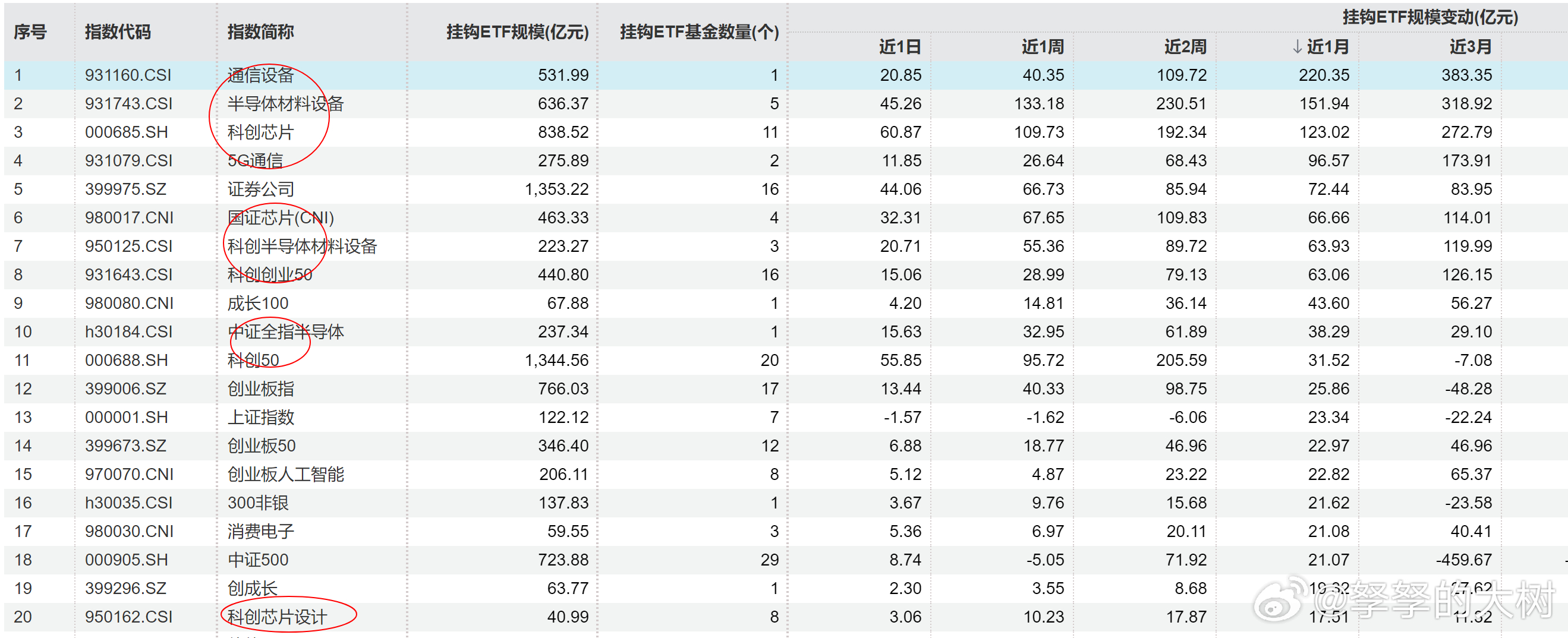Click the 近1日 column header
The height and width of the screenshot is (638, 1568).
tap(900, 46)
